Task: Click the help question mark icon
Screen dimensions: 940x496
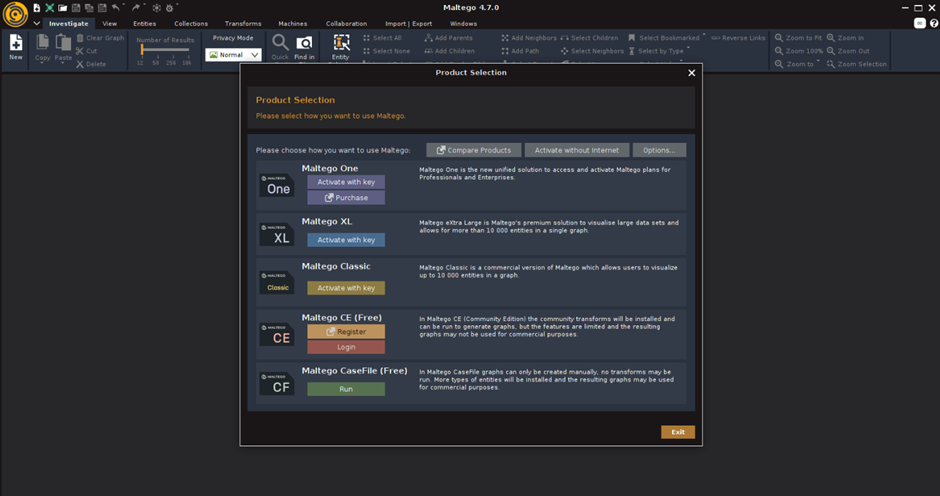Action: 932,23
